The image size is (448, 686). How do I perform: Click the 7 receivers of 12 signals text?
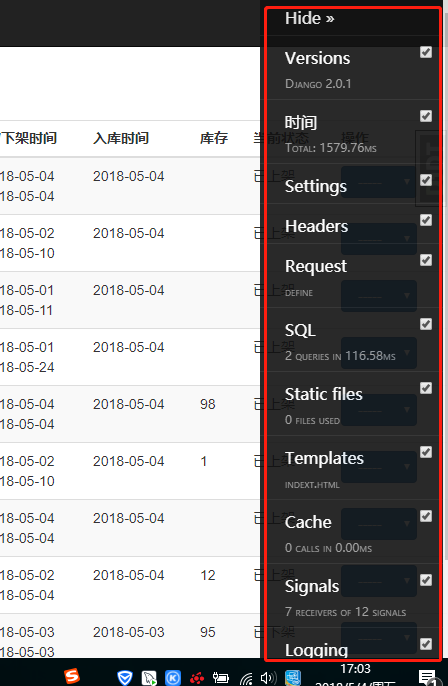pos(345,612)
